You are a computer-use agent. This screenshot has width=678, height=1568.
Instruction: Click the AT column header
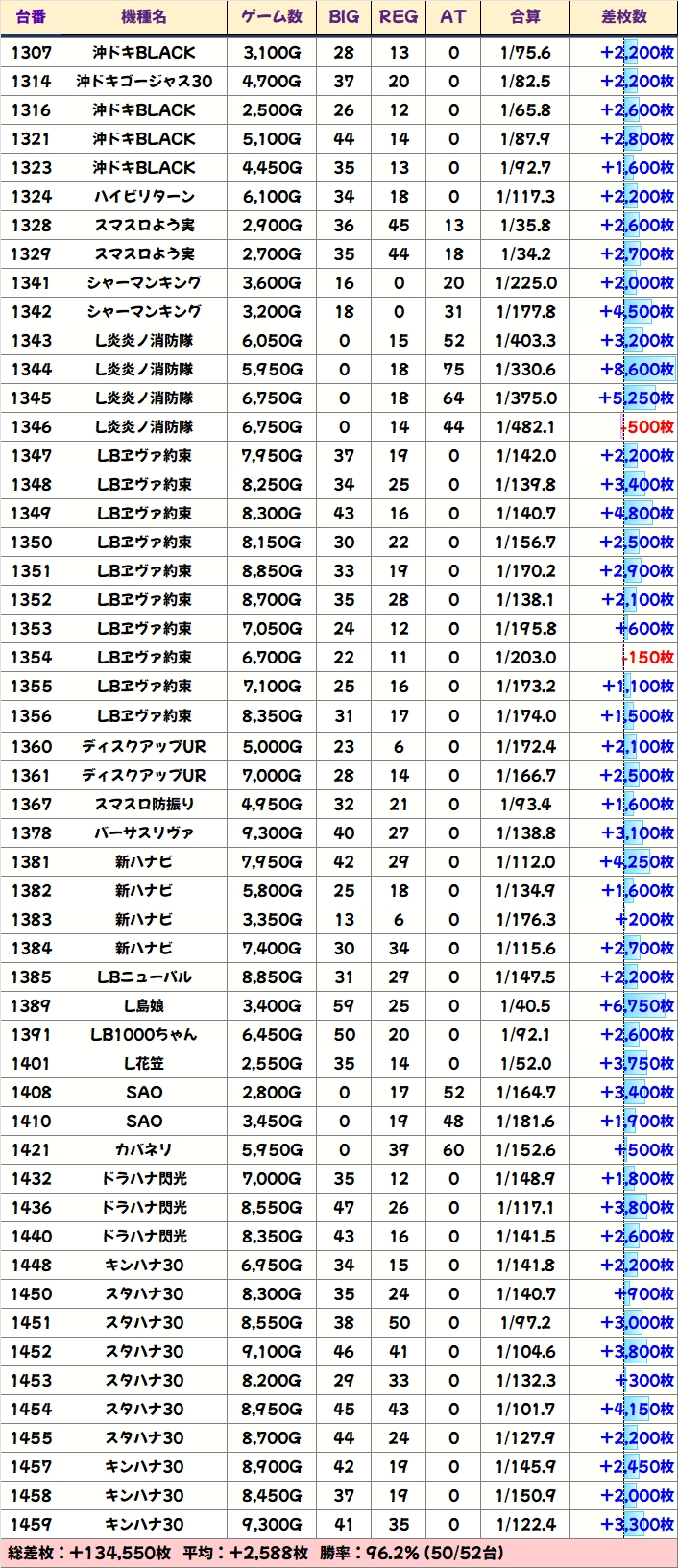(453, 17)
